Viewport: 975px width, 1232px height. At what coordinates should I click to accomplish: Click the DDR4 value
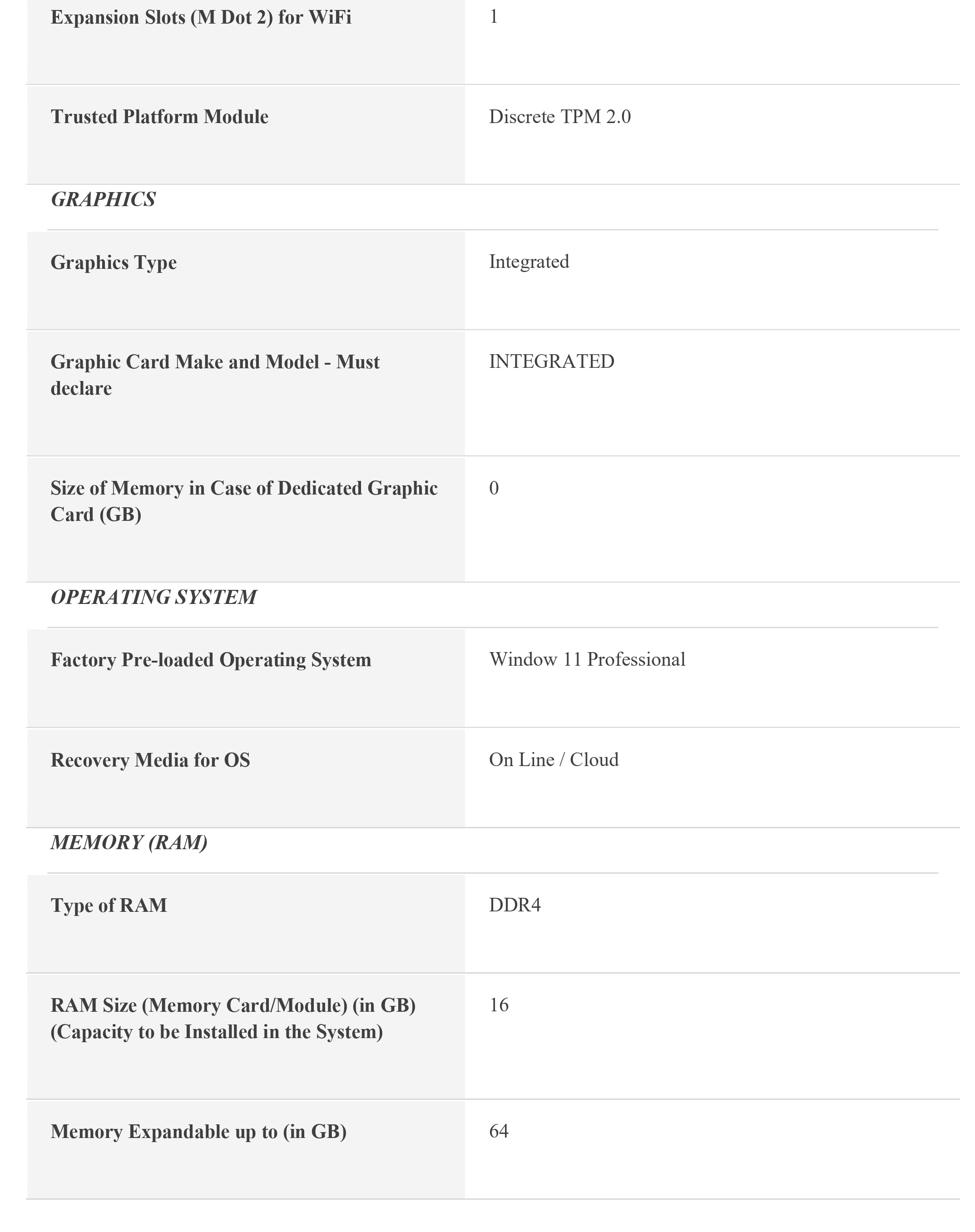coord(515,905)
